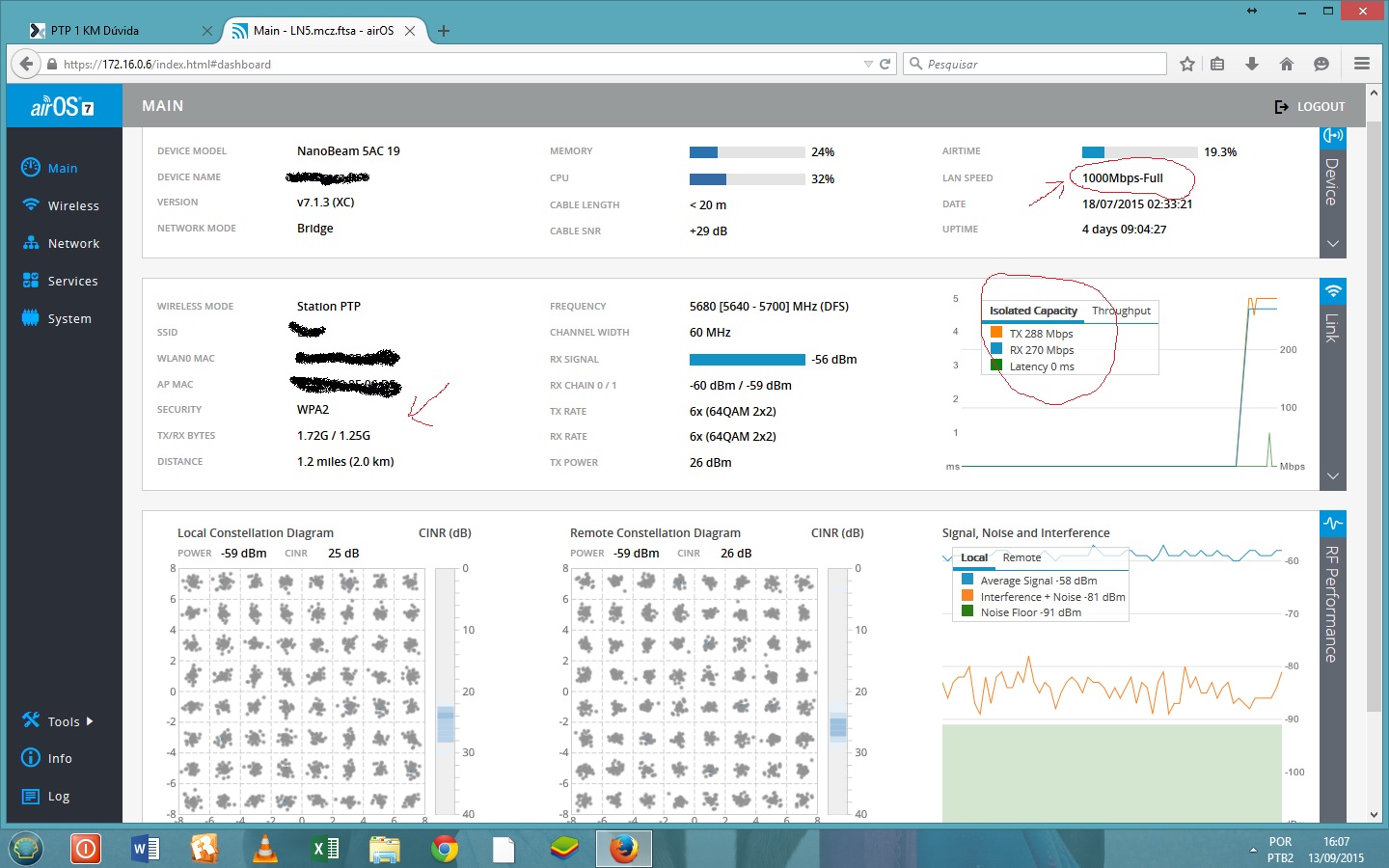Click the blue RX 270 Mbps legend swatch

(x=996, y=349)
